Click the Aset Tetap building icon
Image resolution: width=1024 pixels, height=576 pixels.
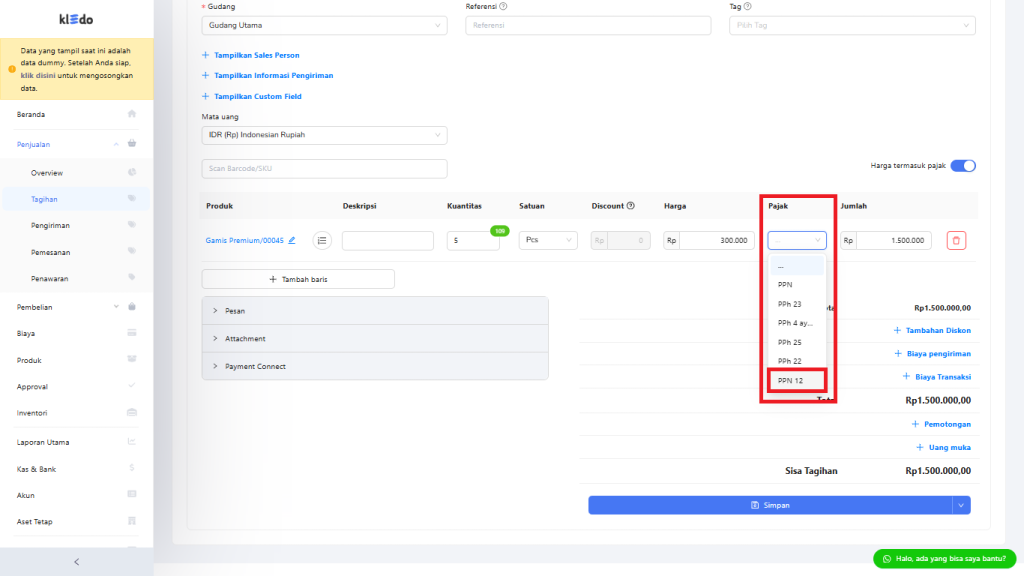[x=132, y=521]
